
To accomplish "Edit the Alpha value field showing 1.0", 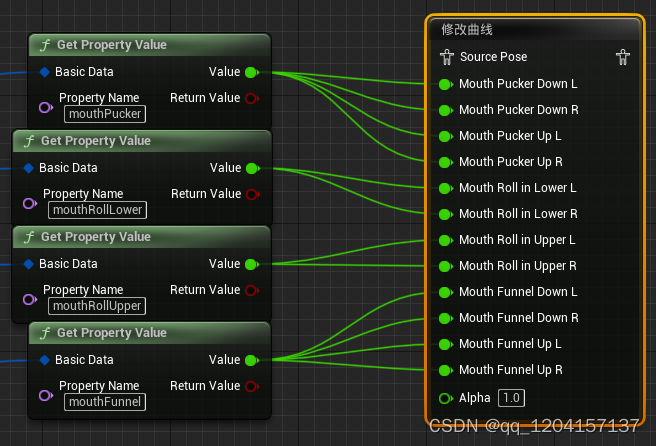I will (x=511, y=398).
